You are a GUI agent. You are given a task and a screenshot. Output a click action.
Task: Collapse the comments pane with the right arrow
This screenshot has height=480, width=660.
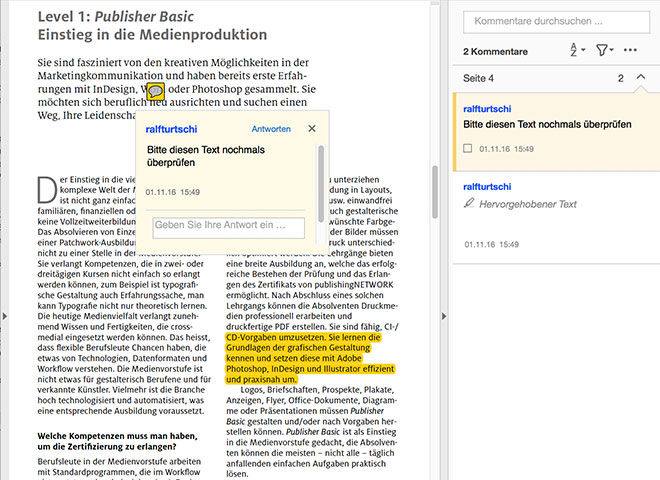pyautogui.click(x=444, y=316)
